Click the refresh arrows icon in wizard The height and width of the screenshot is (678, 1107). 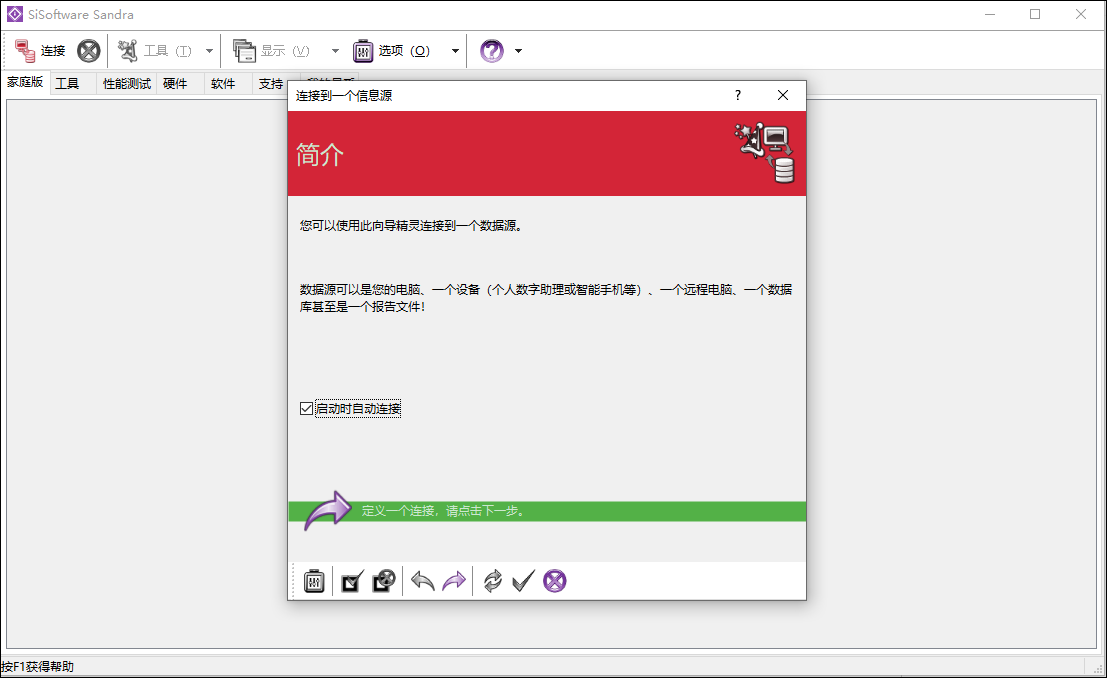[x=493, y=581]
